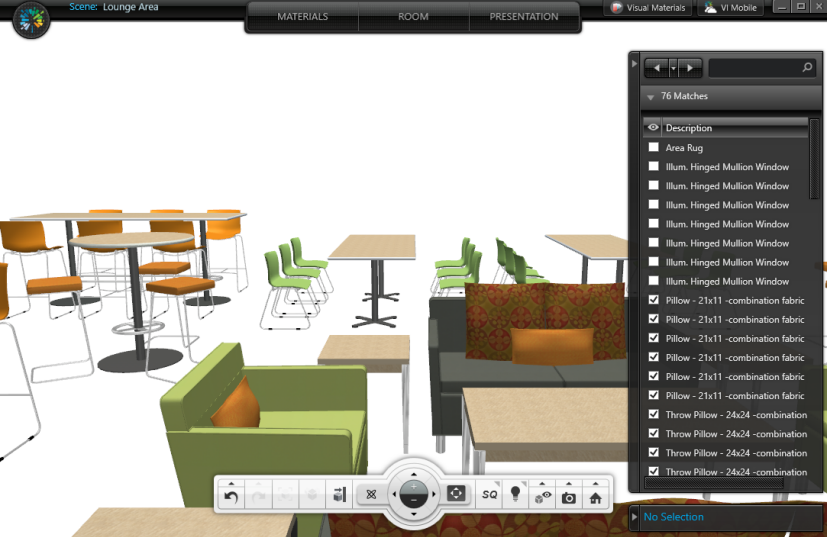
Task: Click the search magnifier icon
Action: tap(807, 68)
